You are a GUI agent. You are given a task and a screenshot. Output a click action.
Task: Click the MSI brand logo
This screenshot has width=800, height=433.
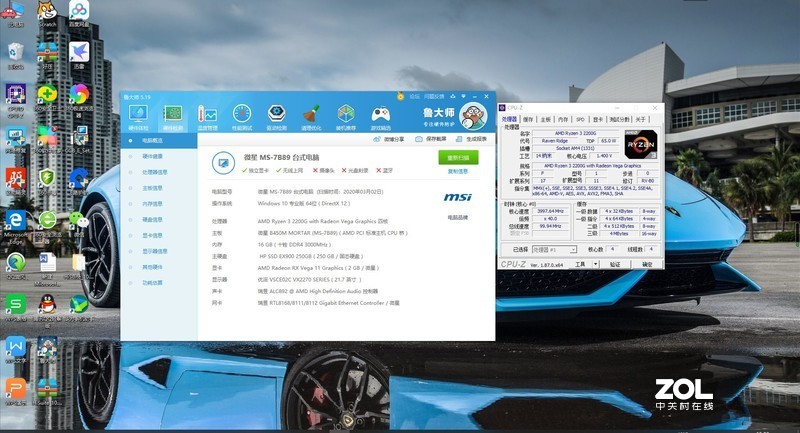457,197
